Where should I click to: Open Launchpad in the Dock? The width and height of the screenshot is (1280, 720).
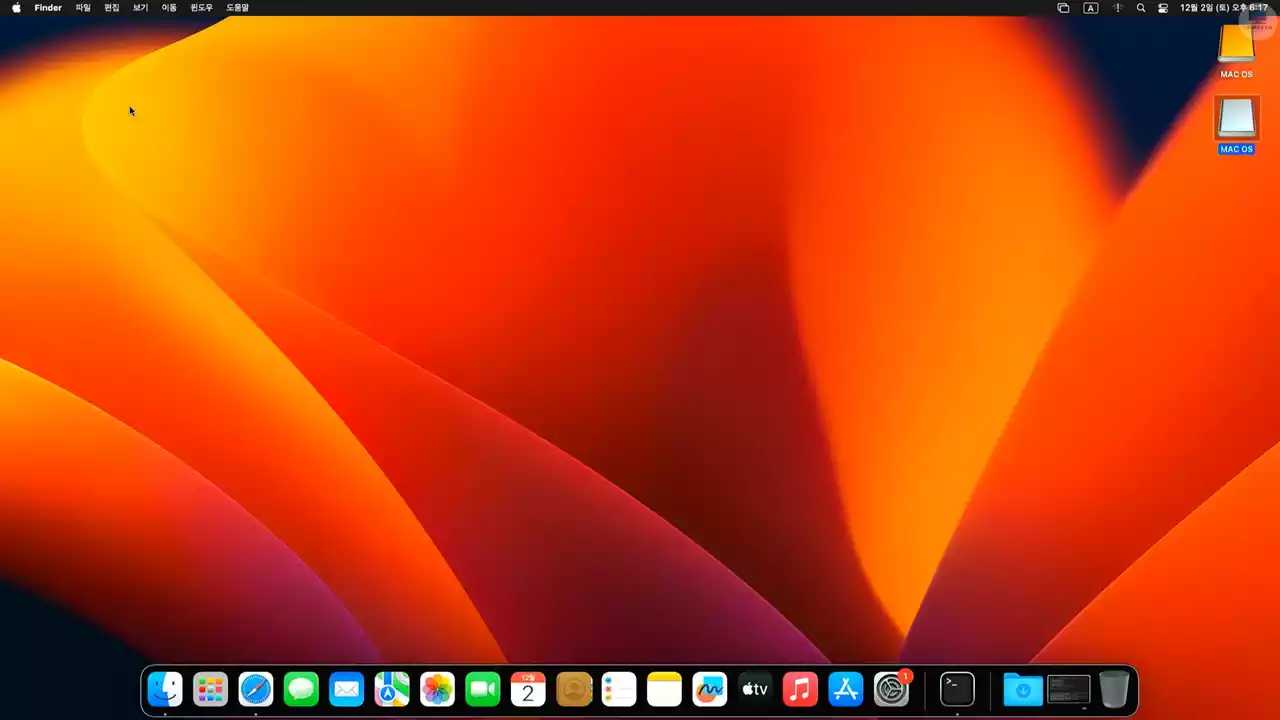point(210,689)
